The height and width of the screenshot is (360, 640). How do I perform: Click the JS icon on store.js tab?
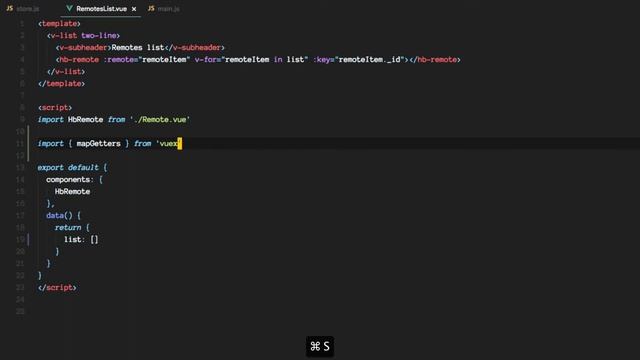[10, 8]
